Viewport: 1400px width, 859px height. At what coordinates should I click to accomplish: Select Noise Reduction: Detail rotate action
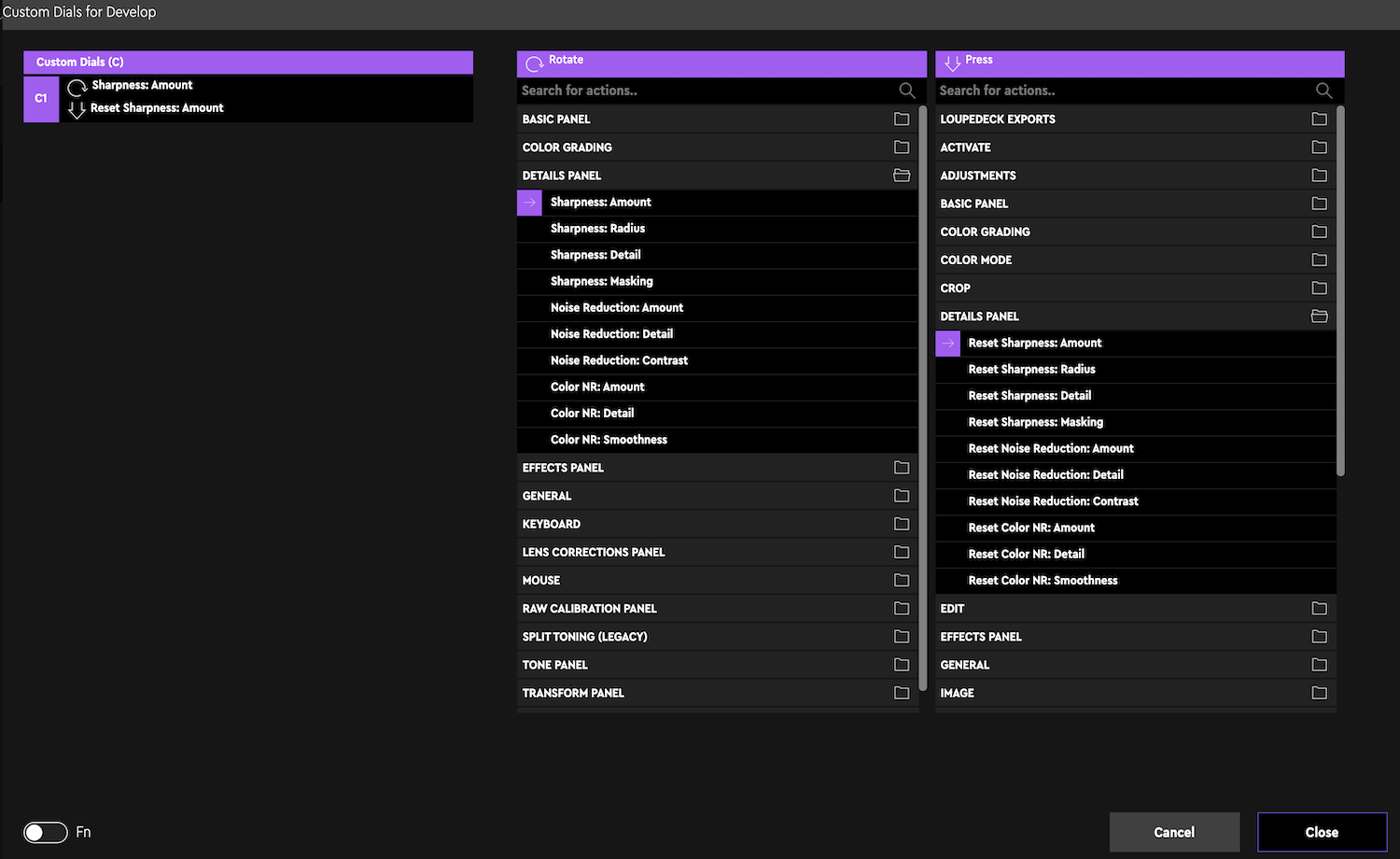coord(717,334)
